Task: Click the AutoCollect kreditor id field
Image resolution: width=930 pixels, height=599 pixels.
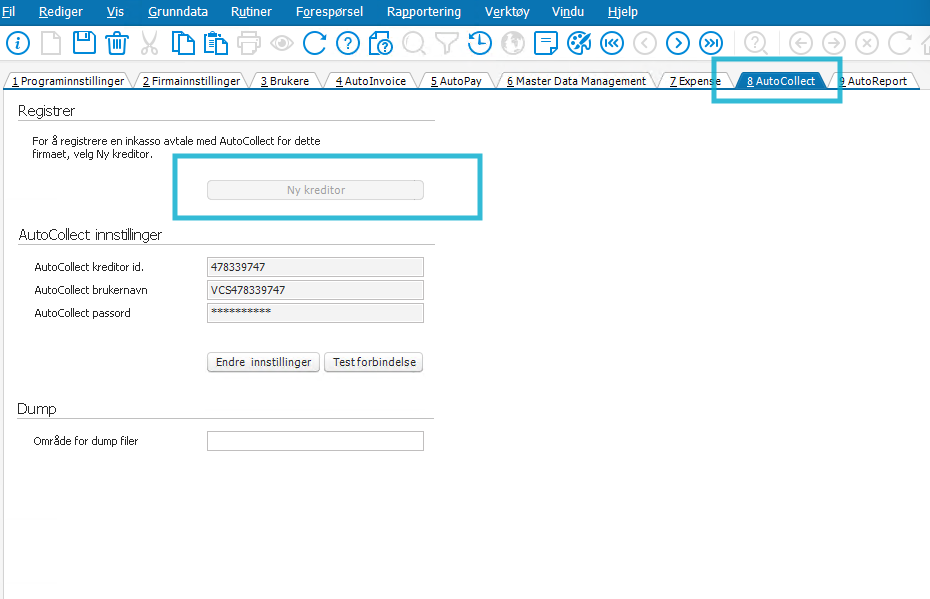Action: [316, 267]
